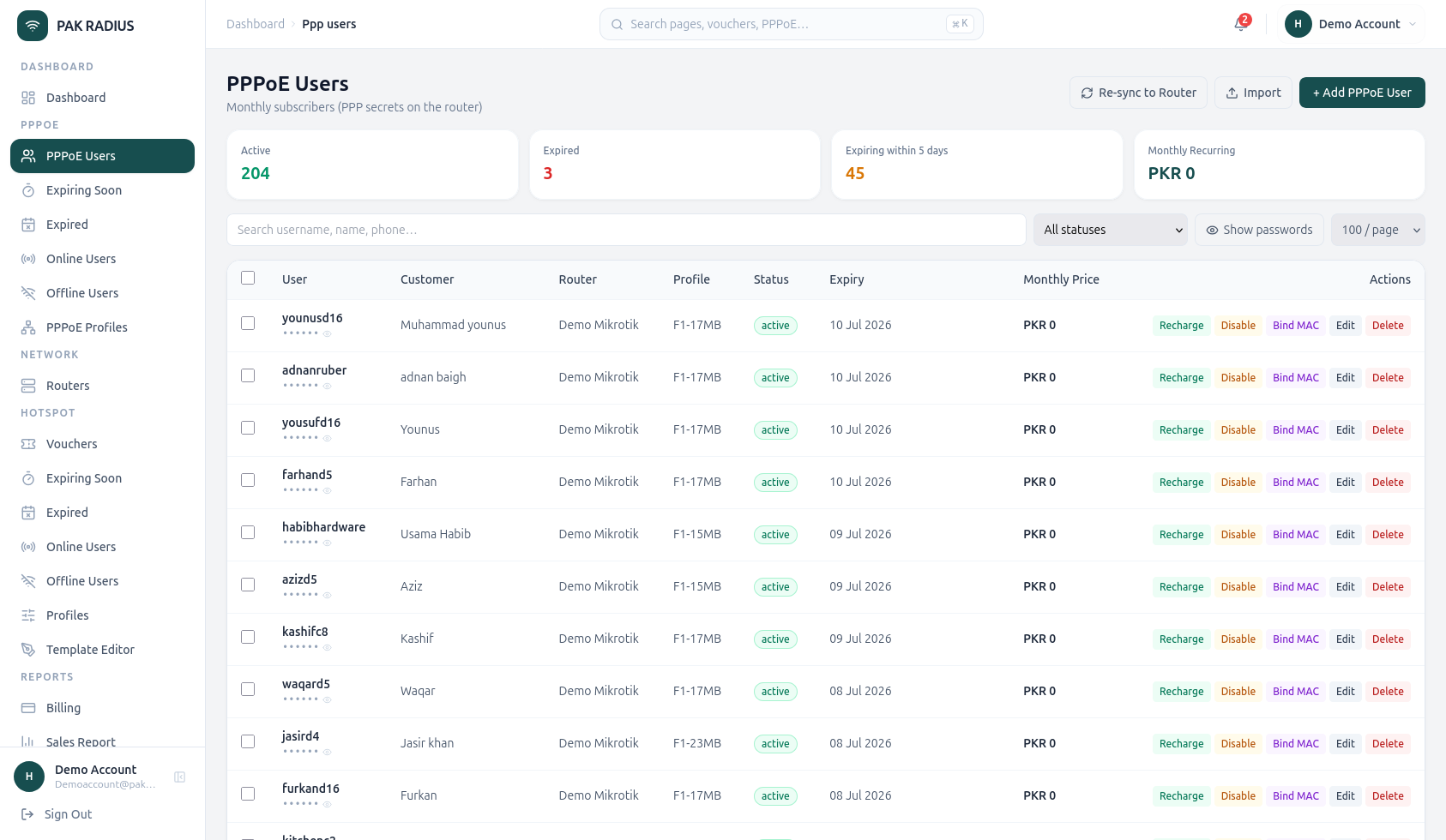The width and height of the screenshot is (1446, 840).
Task: Check the box for younusd16 row
Action: (x=248, y=323)
